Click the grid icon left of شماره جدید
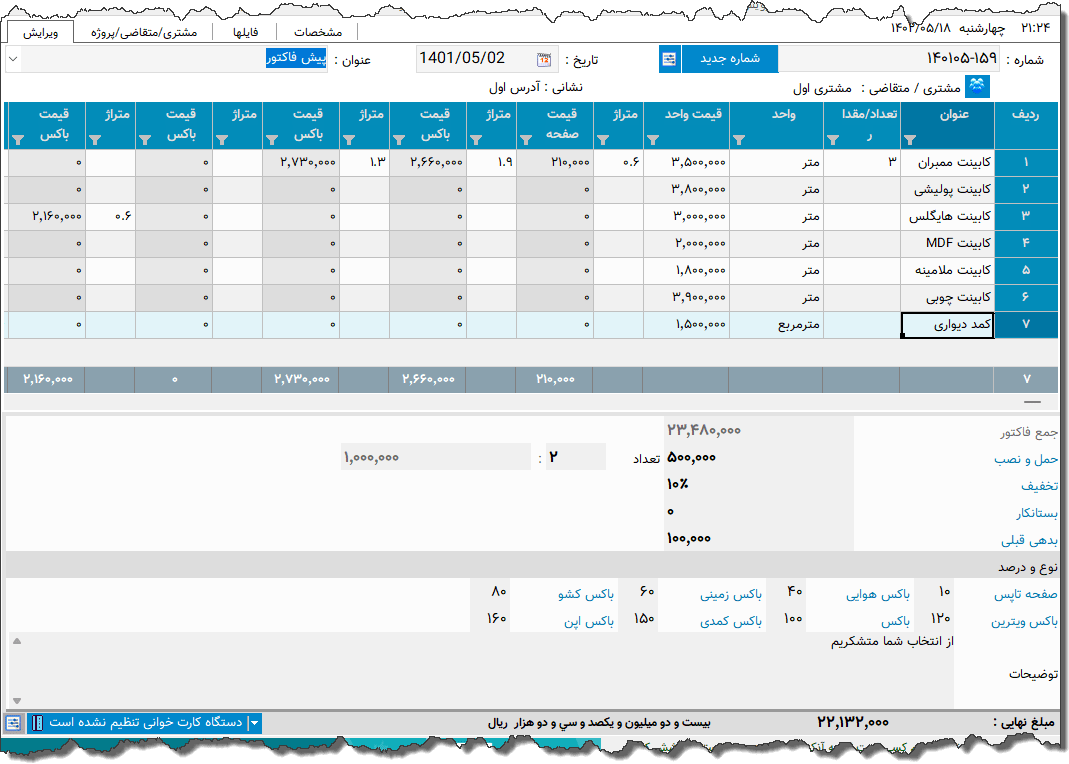 [x=668, y=59]
